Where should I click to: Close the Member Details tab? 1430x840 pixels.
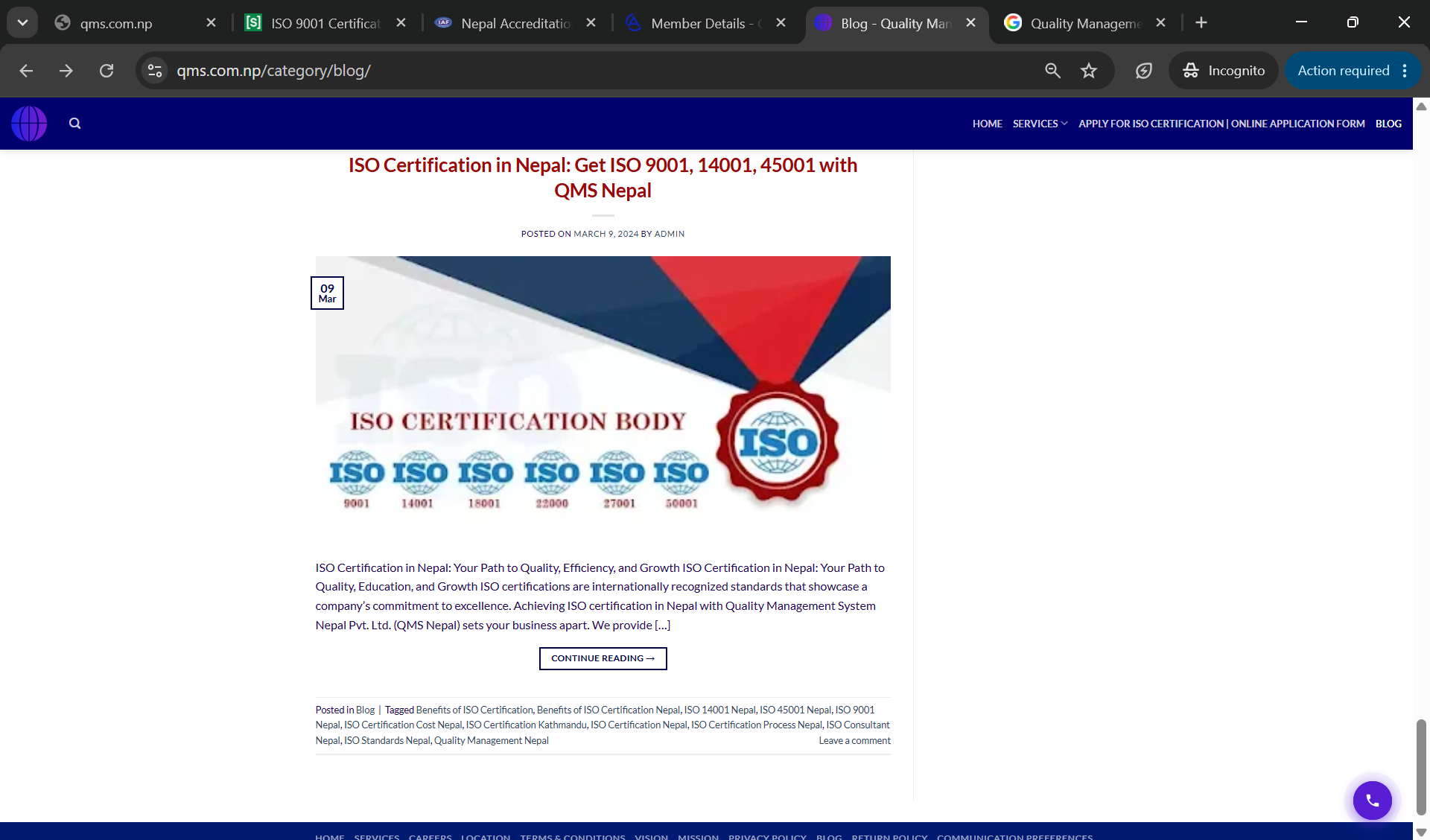pyautogui.click(x=781, y=23)
